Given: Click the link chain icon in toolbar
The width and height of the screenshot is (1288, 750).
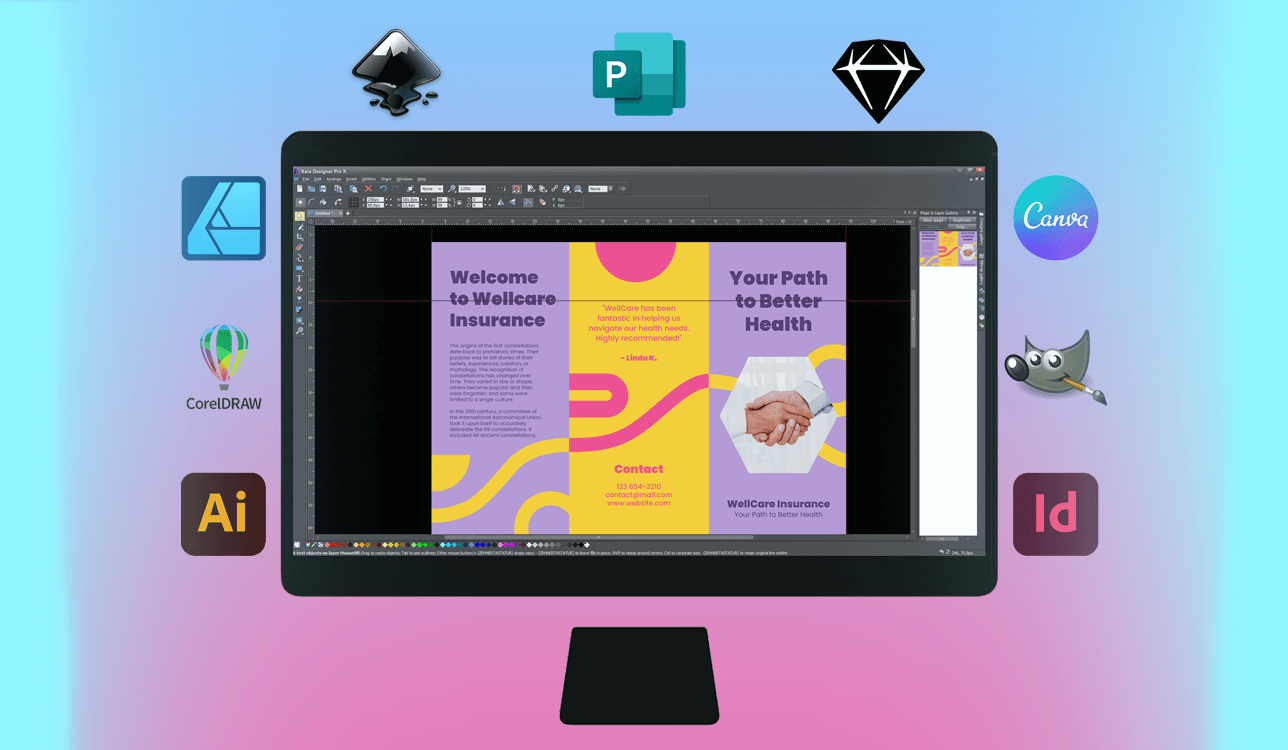Looking at the screenshot, I should tap(554, 189).
